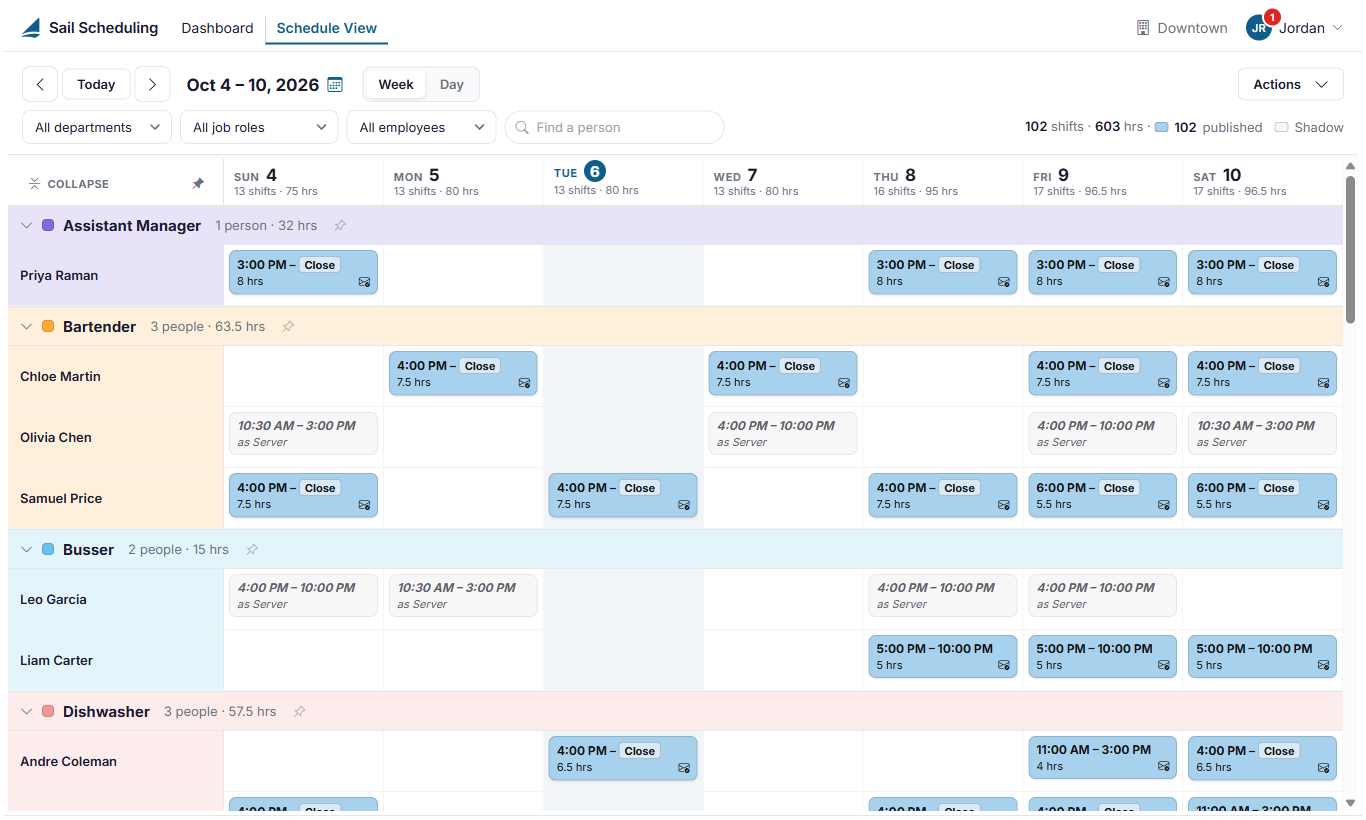Viewport: 1366px width, 820px height.
Task: Click envelope icon on Liam Carter's Thursday shift
Action: (x=1004, y=666)
